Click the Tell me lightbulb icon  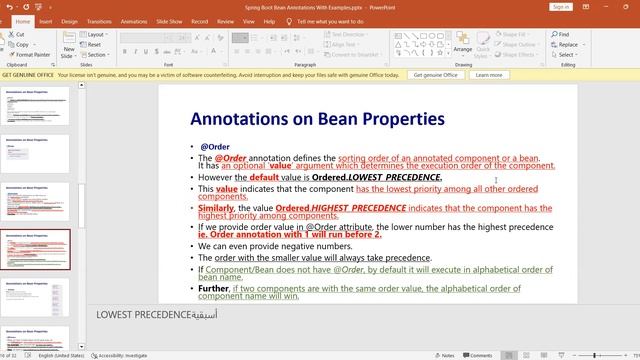(x=289, y=22)
